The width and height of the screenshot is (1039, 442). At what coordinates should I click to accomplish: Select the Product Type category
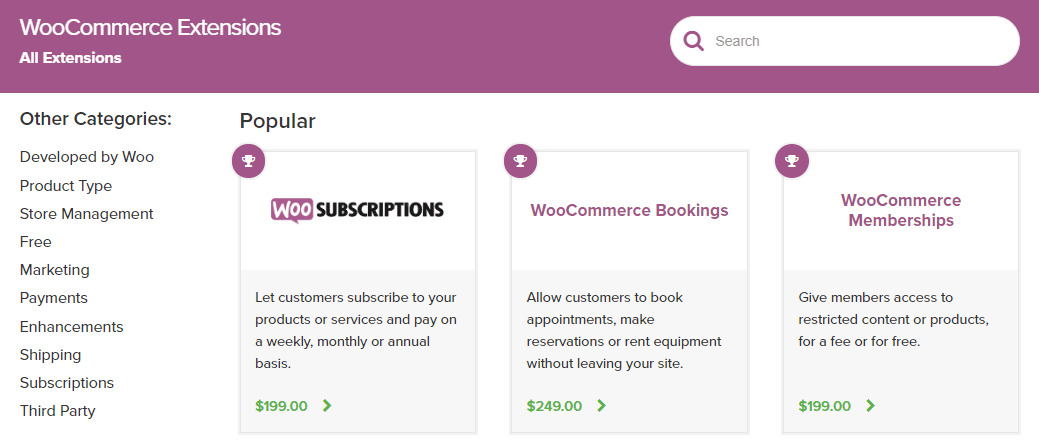[x=66, y=186]
